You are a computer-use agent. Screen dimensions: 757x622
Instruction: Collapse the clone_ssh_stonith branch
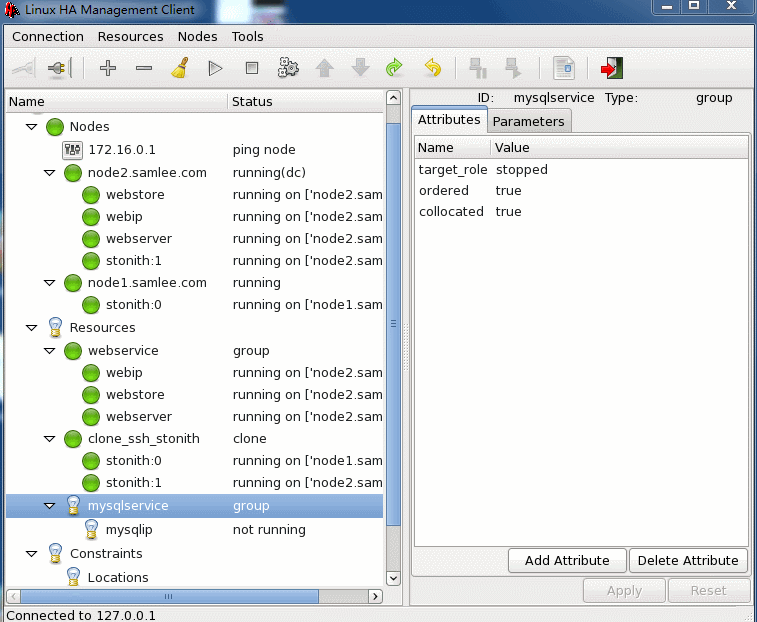[50, 439]
